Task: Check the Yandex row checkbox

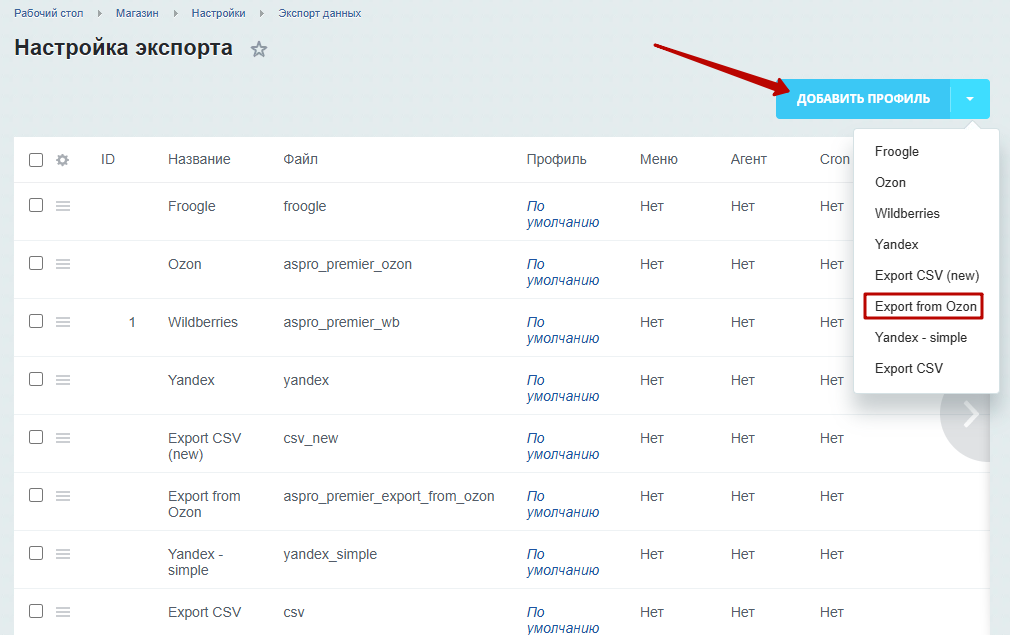Action: click(36, 379)
